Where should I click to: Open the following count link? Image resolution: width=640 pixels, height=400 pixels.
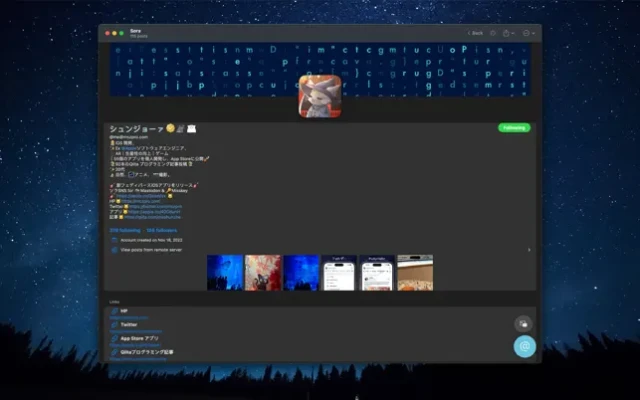coord(125,230)
